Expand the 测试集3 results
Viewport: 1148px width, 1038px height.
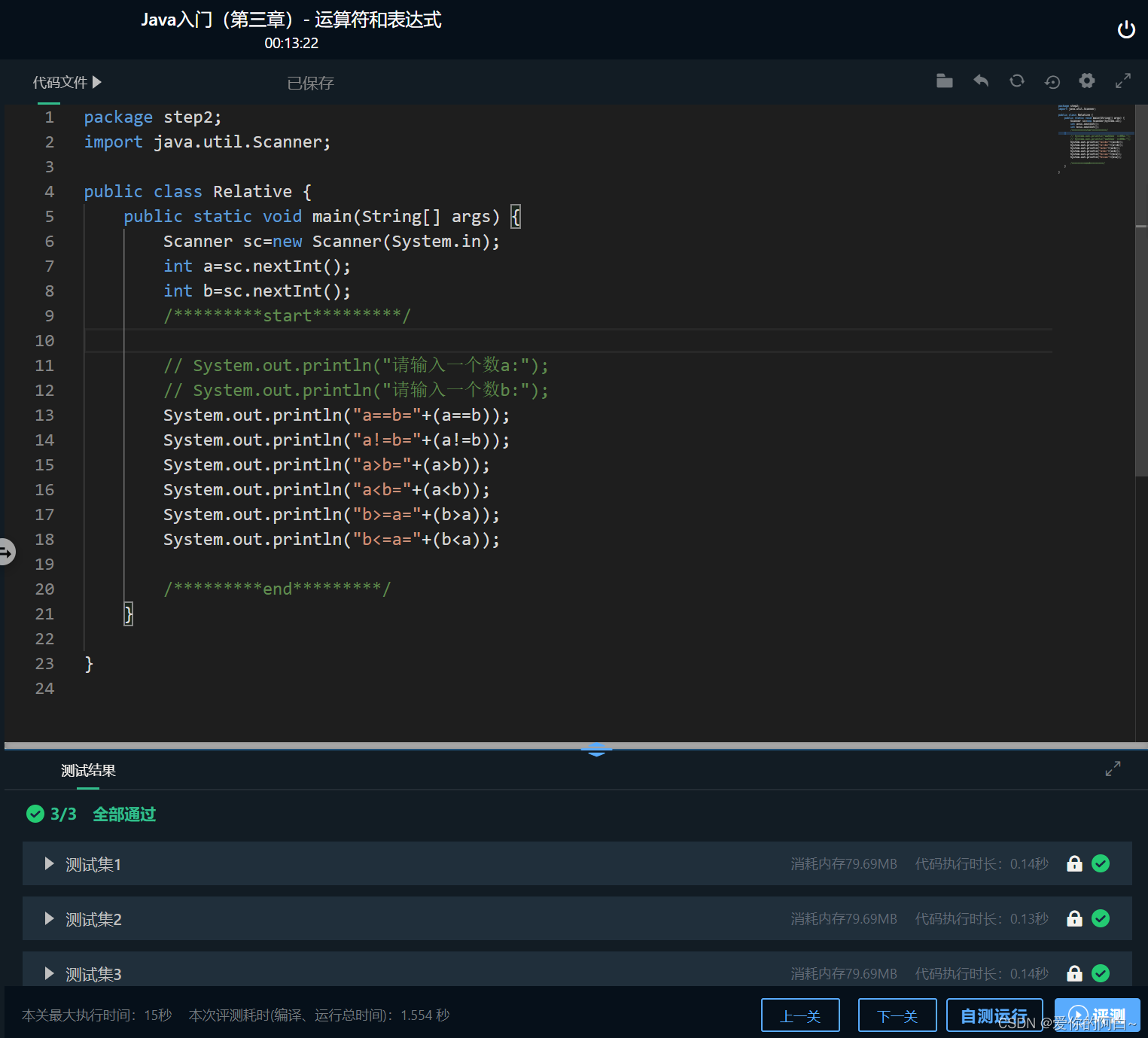[48, 973]
